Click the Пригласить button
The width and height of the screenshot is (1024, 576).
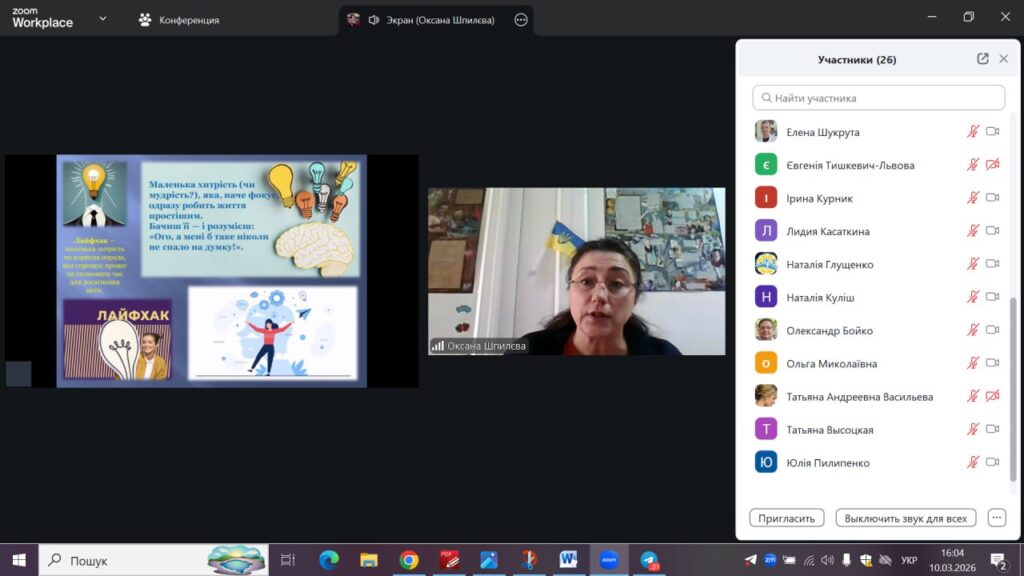click(787, 518)
